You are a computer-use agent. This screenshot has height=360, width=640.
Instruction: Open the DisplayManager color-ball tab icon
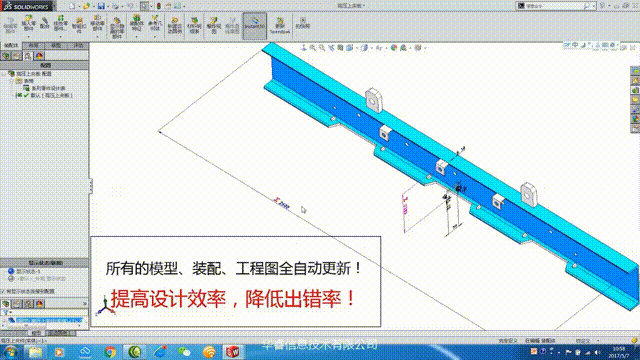click(x=39, y=56)
